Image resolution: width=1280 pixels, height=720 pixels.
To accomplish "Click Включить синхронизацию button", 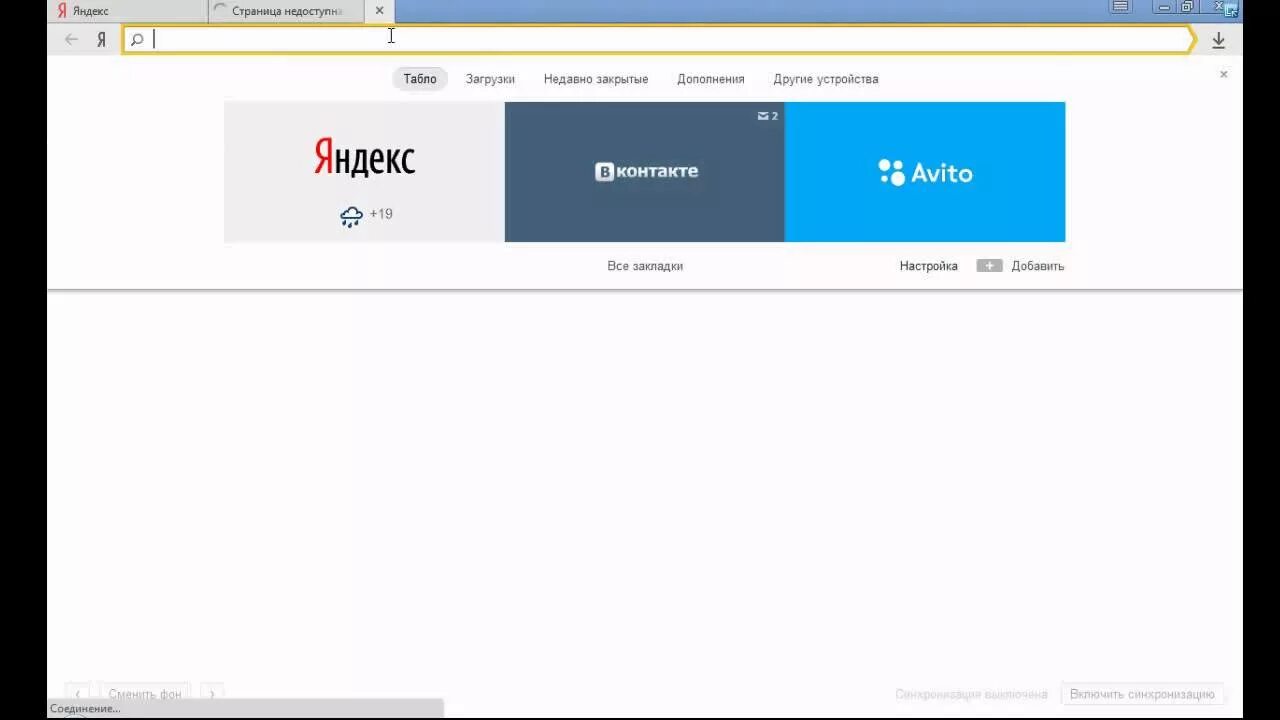I will 1142,694.
